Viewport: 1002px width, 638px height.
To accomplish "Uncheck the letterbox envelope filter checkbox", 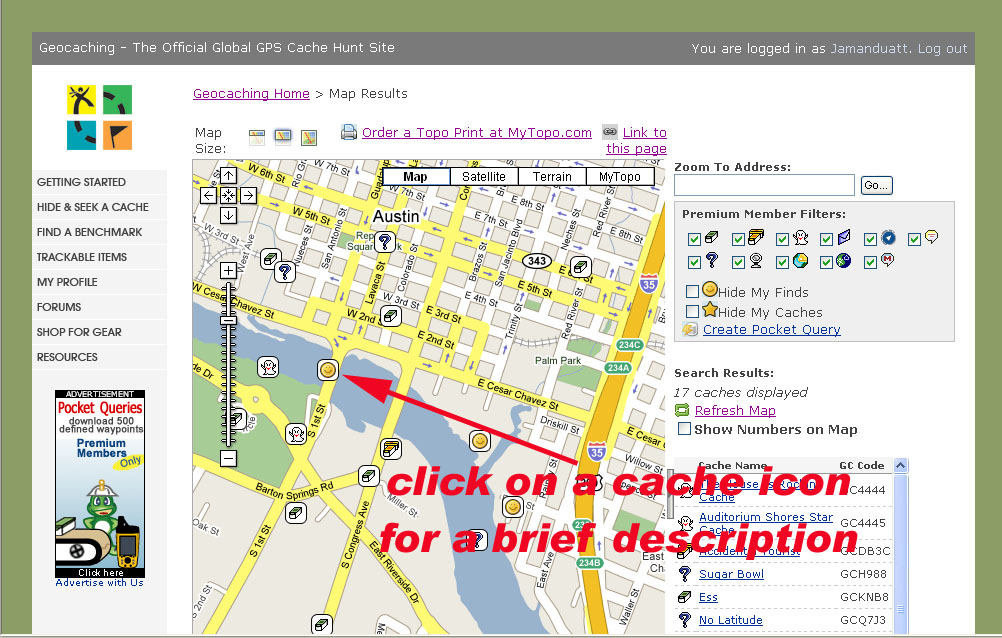I will coord(826,239).
